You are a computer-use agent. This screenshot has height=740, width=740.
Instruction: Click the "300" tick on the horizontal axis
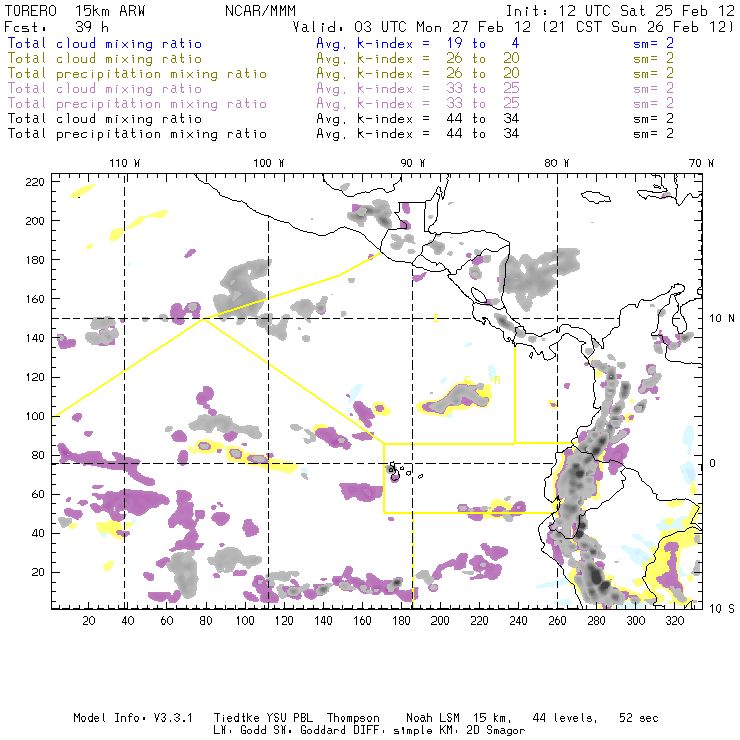(635, 621)
